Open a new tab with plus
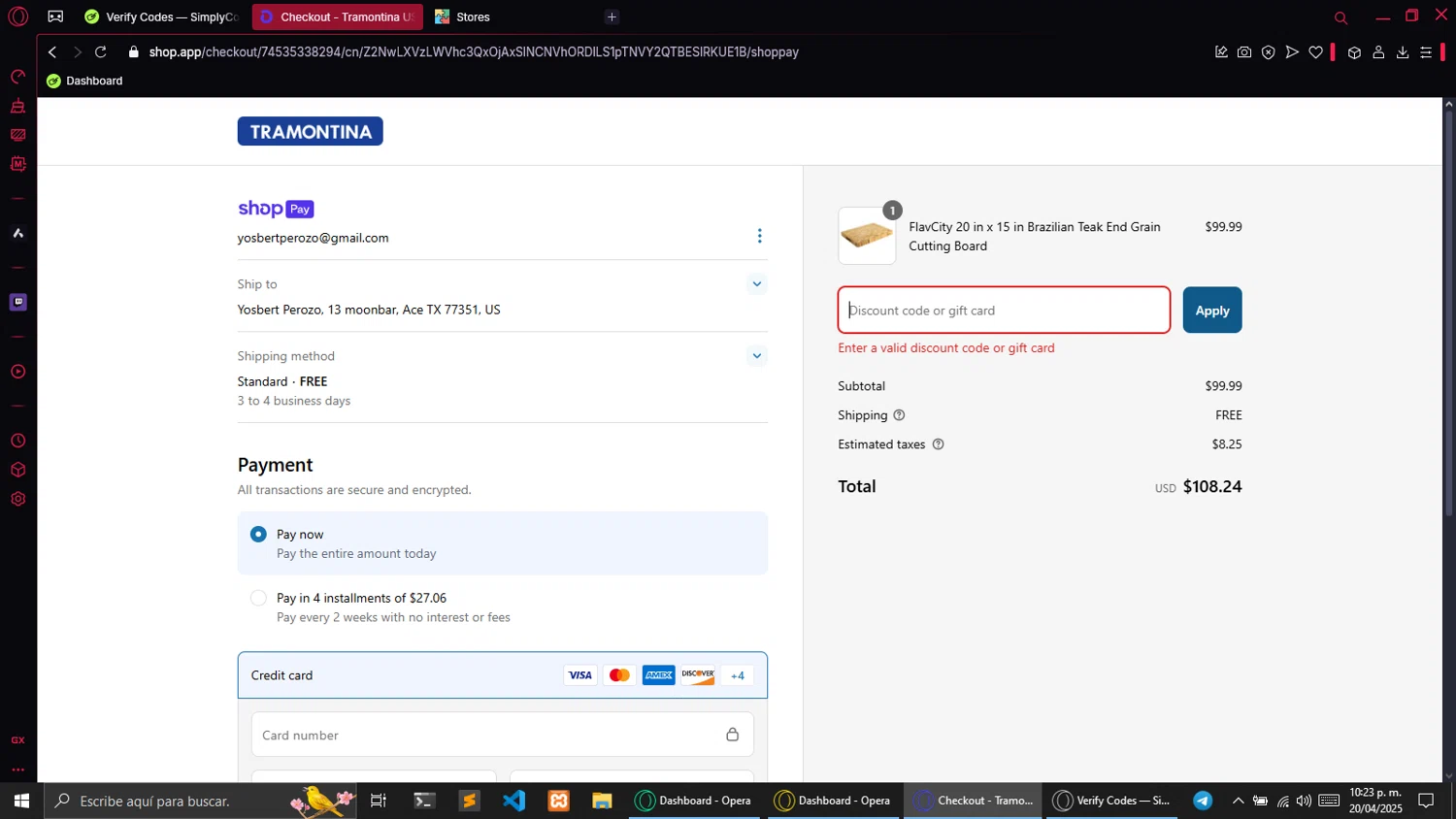1456x819 pixels. click(612, 17)
